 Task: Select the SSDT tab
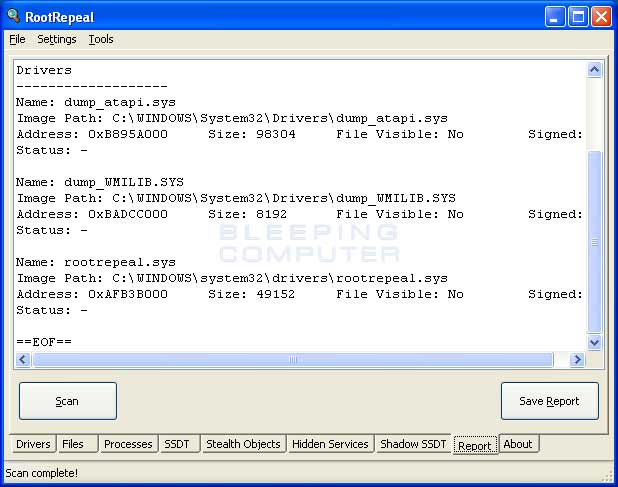(x=180, y=444)
